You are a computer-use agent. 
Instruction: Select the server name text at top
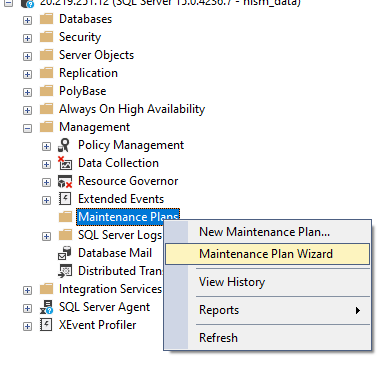pyautogui.click(x=170, y=3)
